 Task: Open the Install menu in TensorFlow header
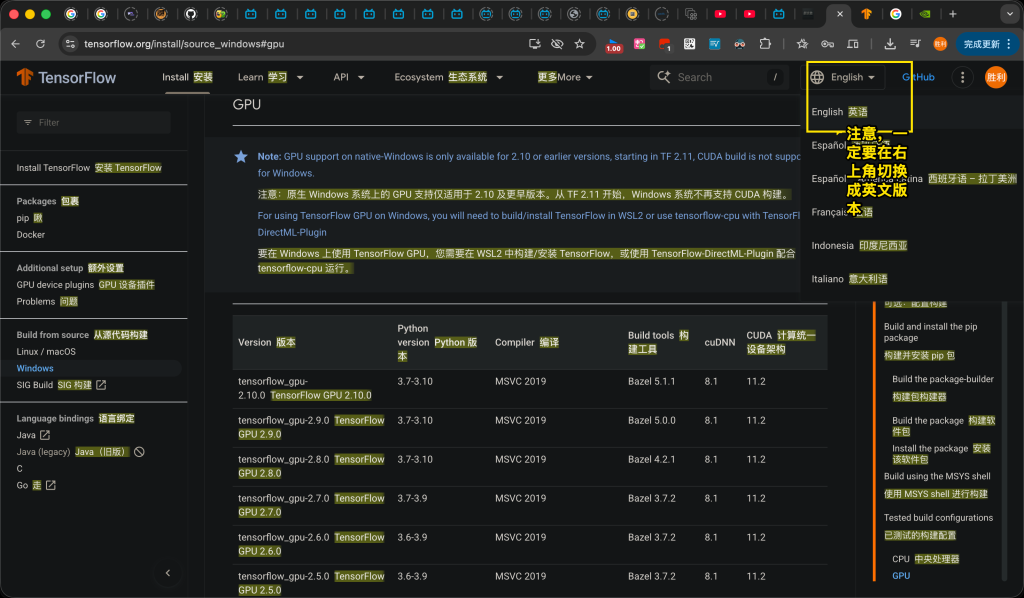187,77
